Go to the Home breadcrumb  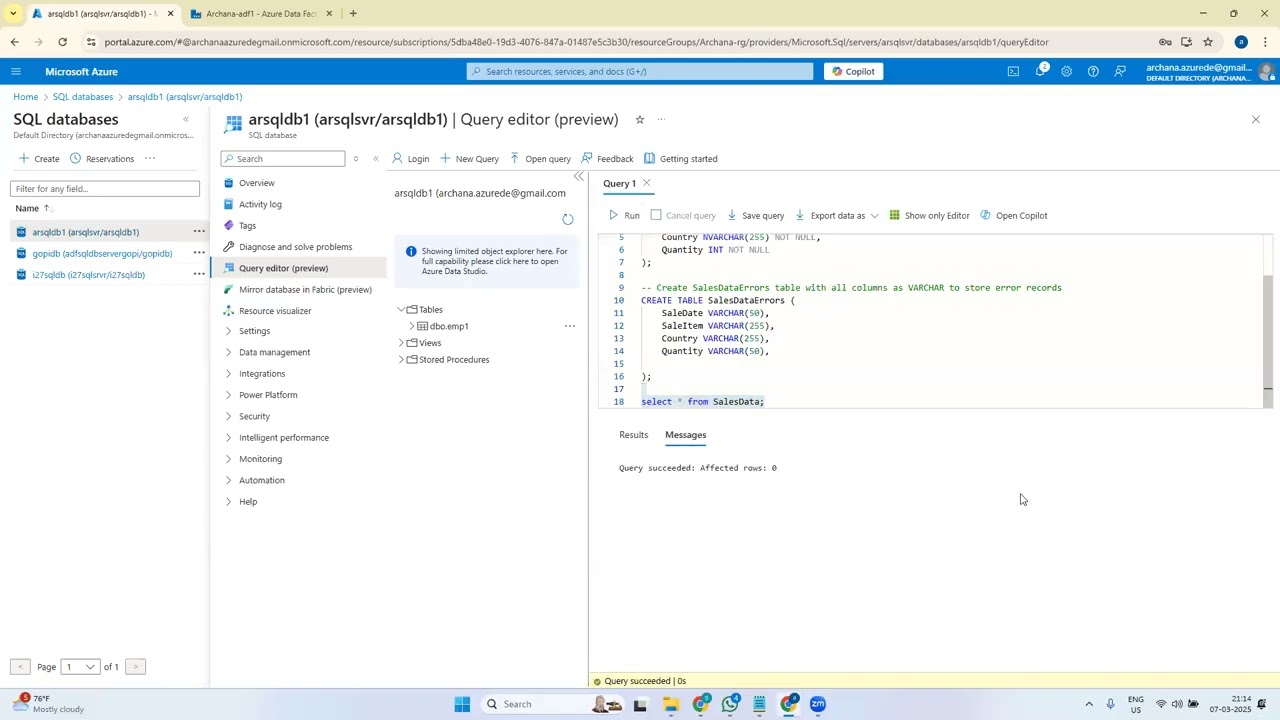coord(26,97)
